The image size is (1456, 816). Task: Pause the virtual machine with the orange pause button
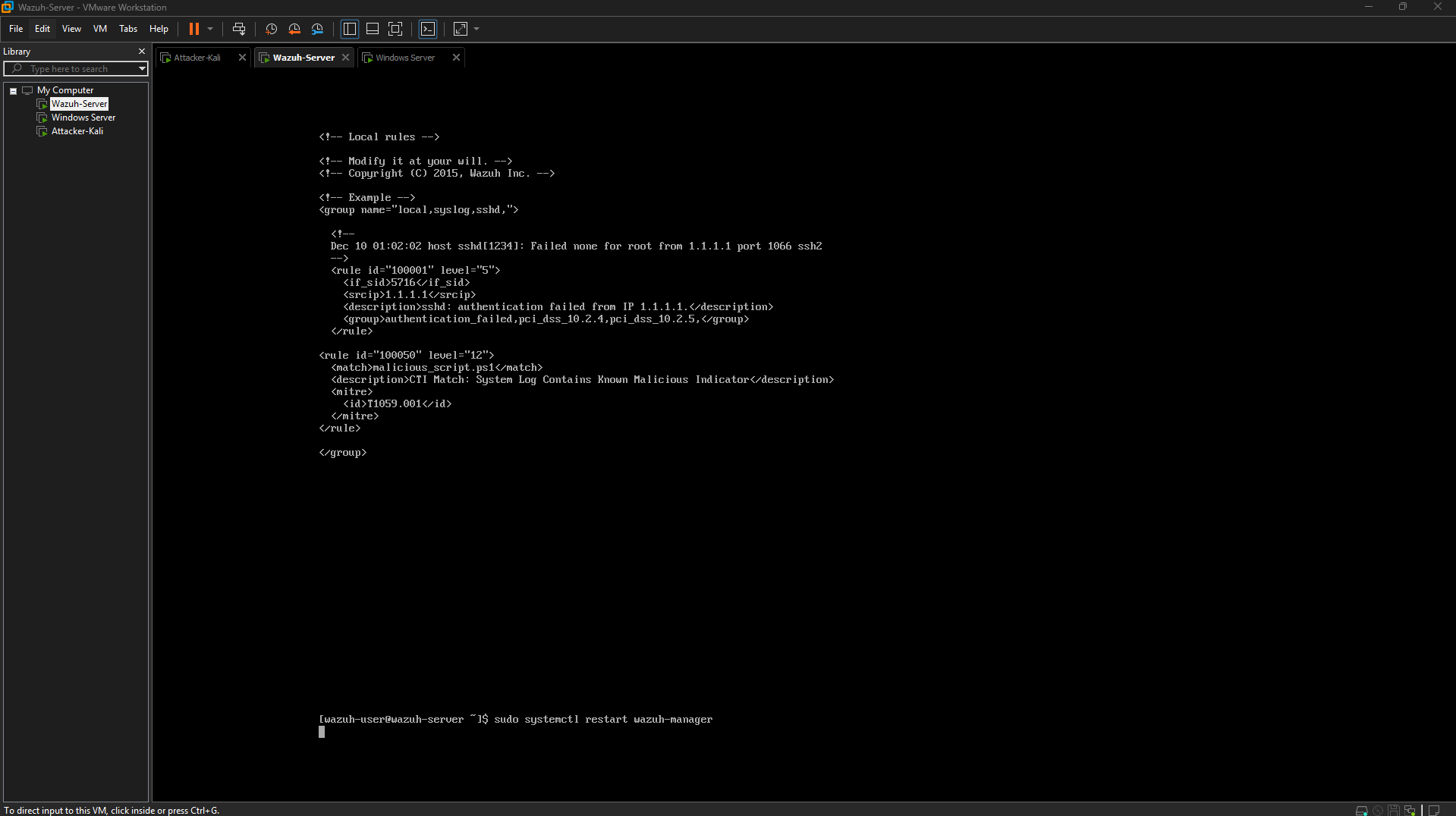pos(194,29)
